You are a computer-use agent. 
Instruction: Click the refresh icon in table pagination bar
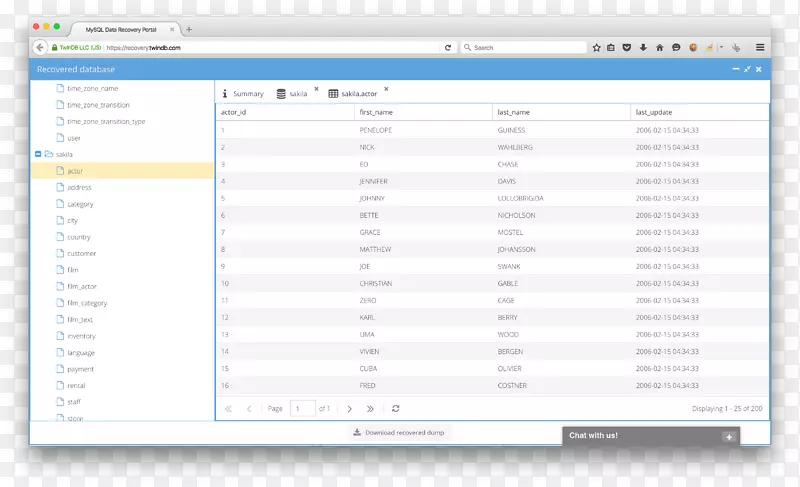[396, 408]
